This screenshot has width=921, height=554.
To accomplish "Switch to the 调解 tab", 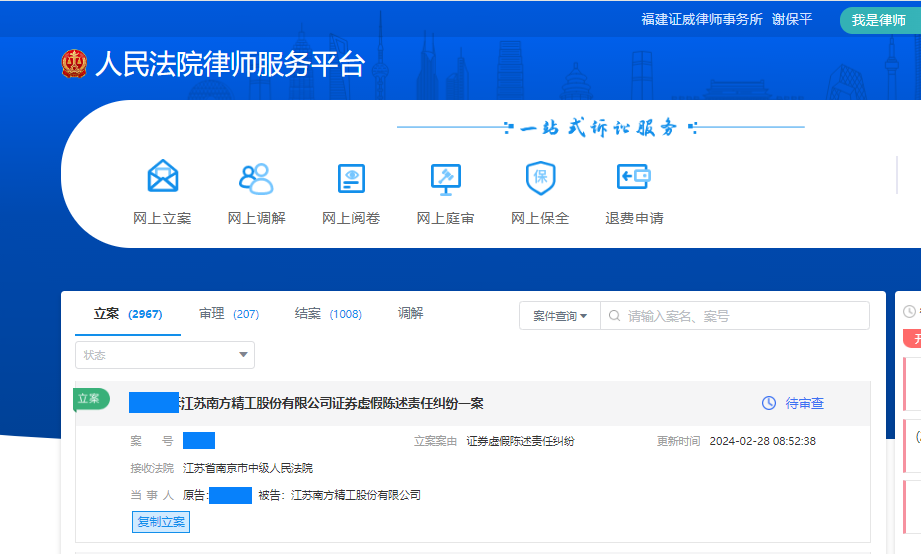I will (410, 313).
